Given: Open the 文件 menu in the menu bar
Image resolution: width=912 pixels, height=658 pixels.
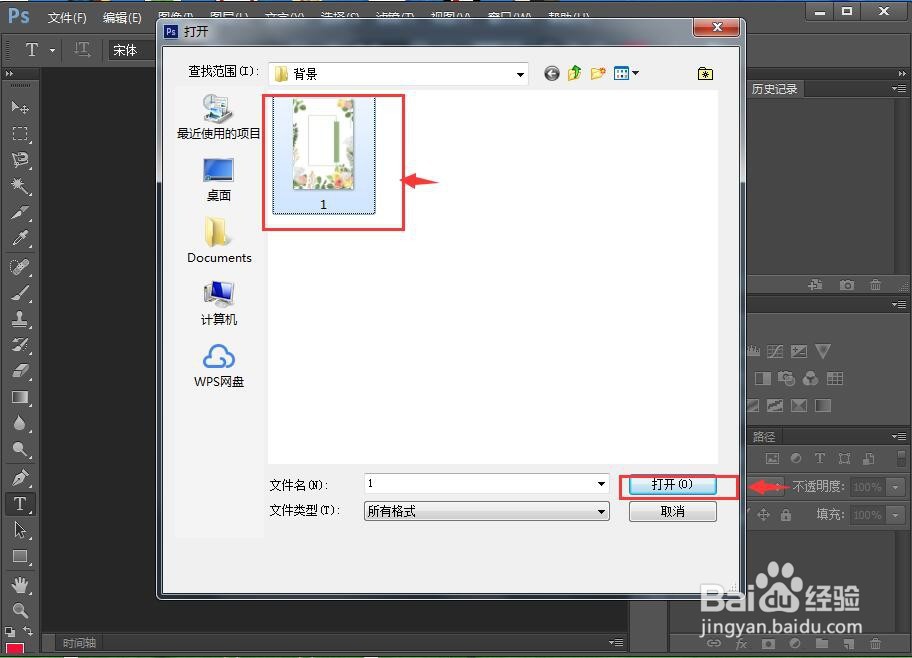Looking at the screenshot, I should click(68, 17).
